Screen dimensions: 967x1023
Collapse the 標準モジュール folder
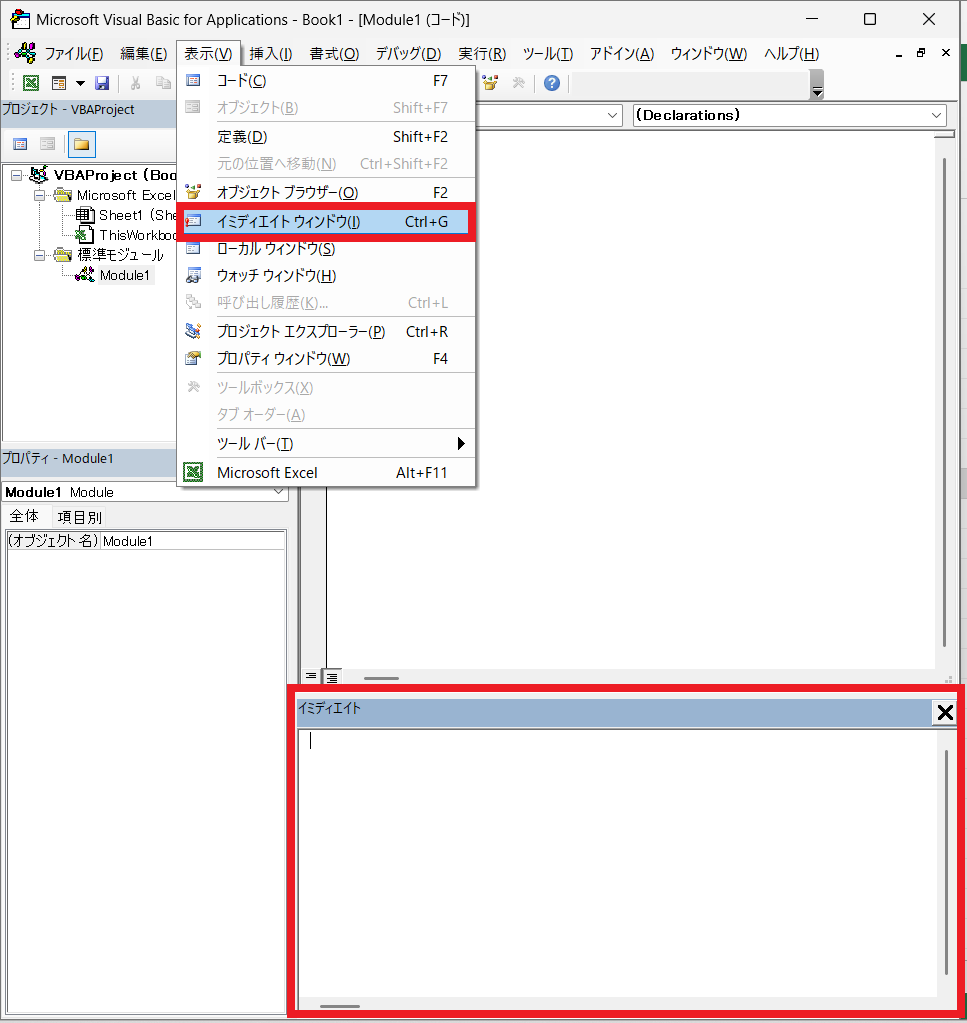tap(39, 255)
